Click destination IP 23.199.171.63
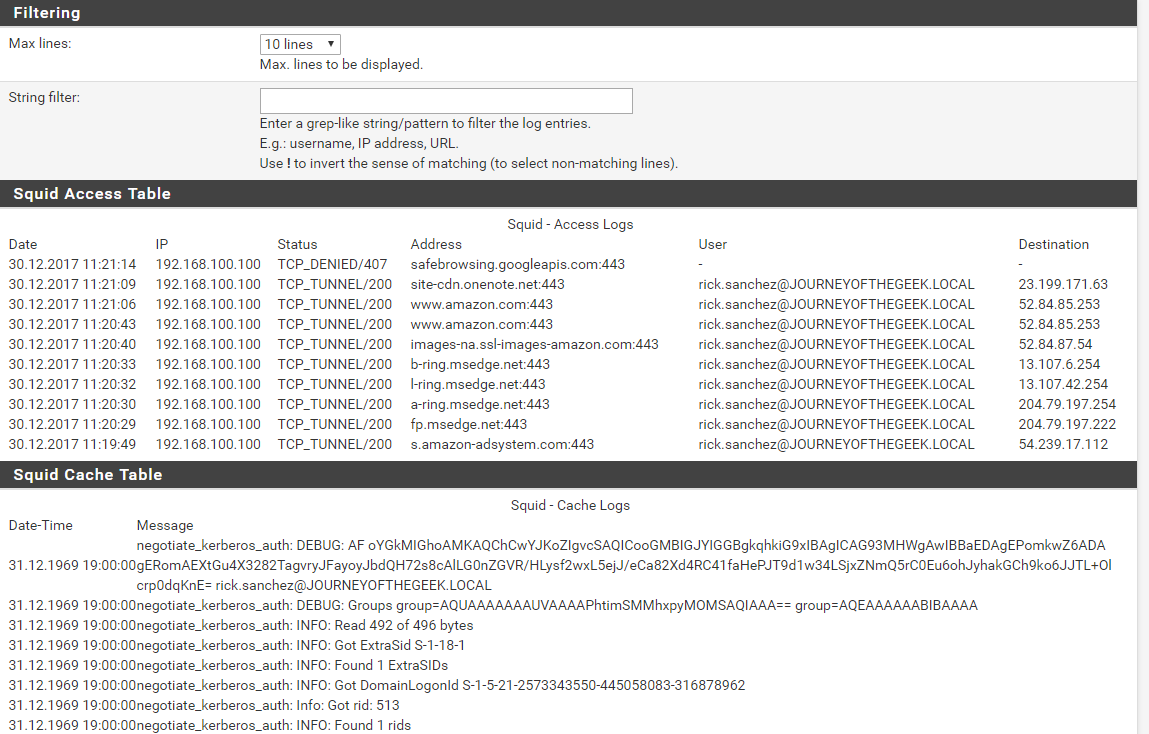 click(x=1063, y=284)
